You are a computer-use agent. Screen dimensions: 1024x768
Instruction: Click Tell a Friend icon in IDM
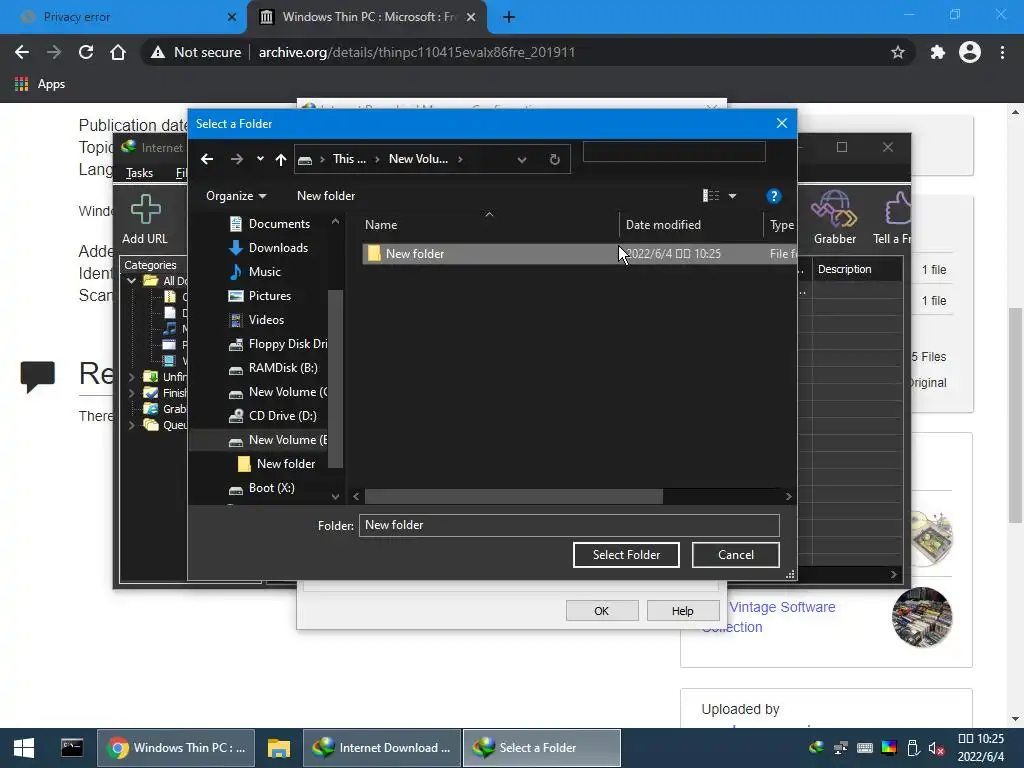coord(892,218)
